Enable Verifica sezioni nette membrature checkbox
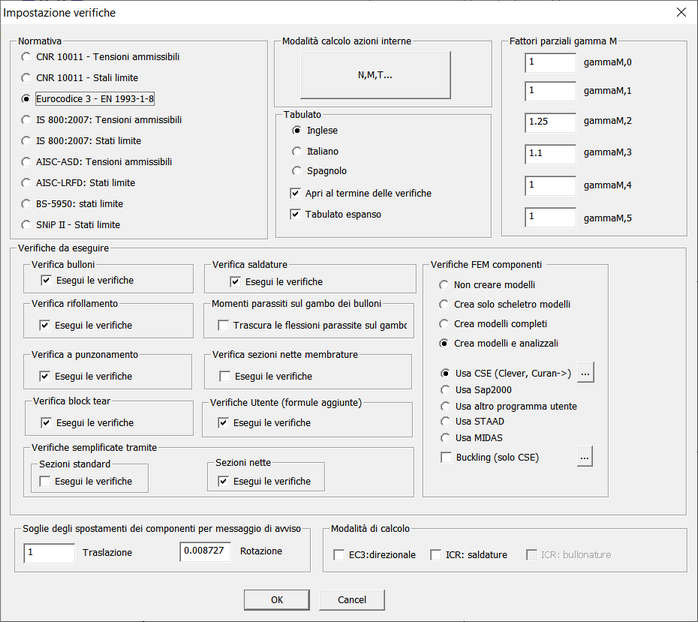 coord(225,376)
